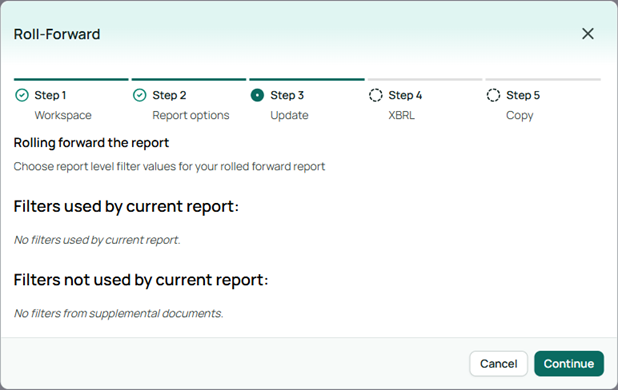
Task: Select the Step 3 label
Action: click(x=287, y=95)
